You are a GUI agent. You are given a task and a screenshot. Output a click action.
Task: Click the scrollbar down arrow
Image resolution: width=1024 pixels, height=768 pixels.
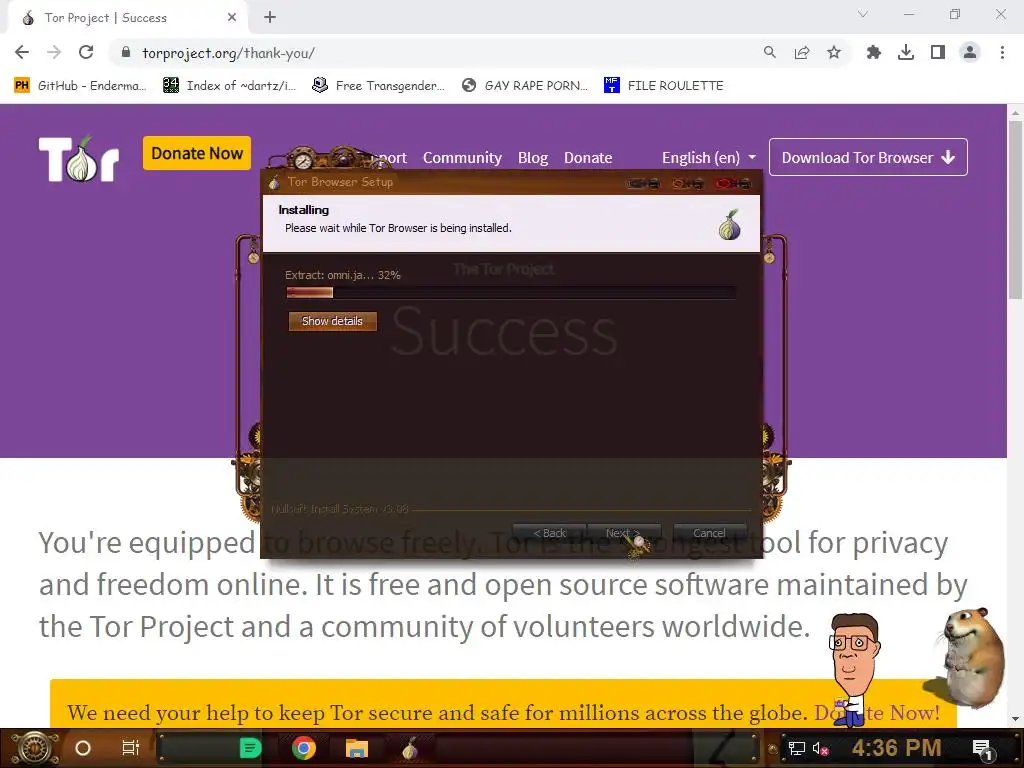[1015, 719]
